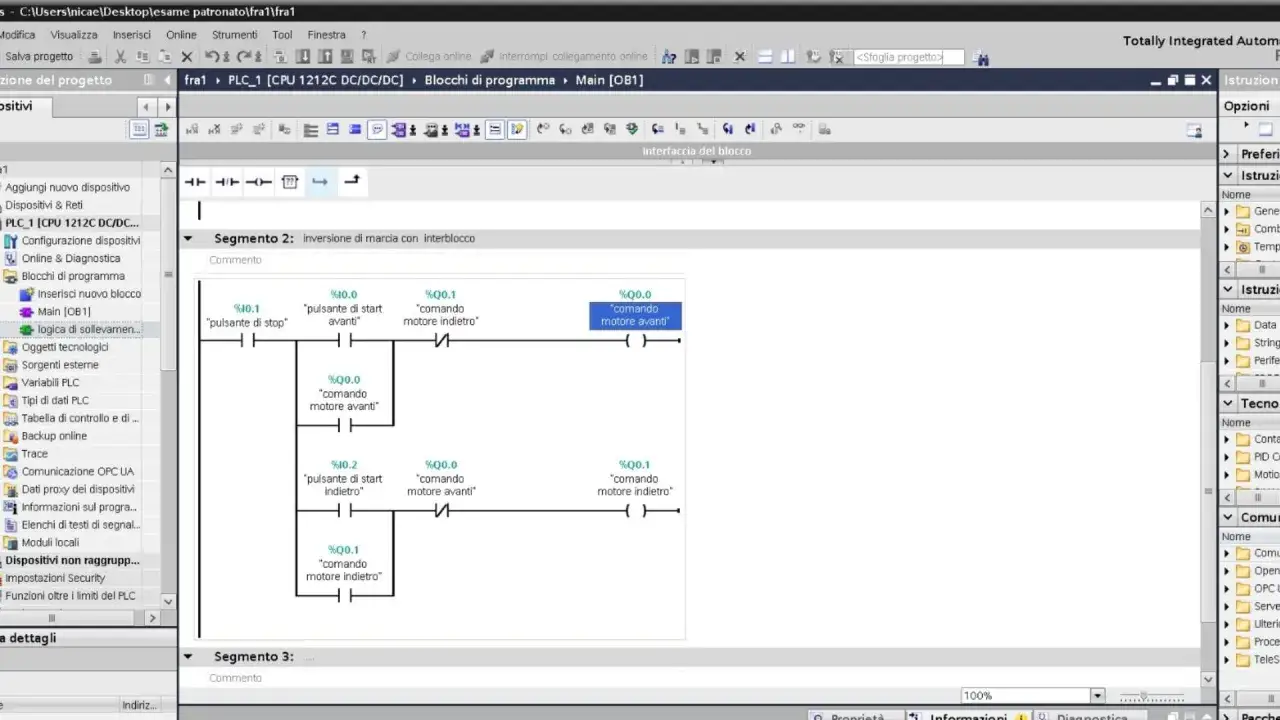Click Blocchi di programma in breadcrumb
The image size is (1280, 720).
coord(489,80)
